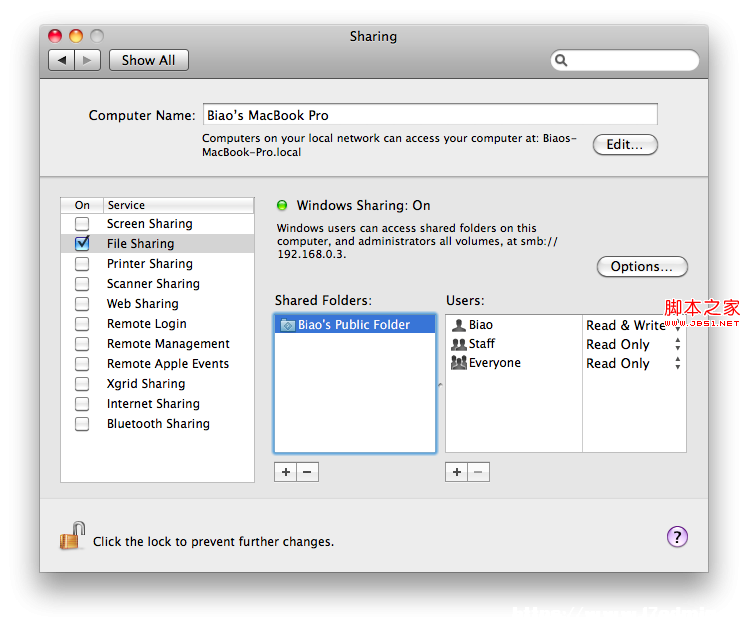748x627 pixels.
Task: Select Biao's Public Folder in Shared Folders
Action: coord(355,325)
